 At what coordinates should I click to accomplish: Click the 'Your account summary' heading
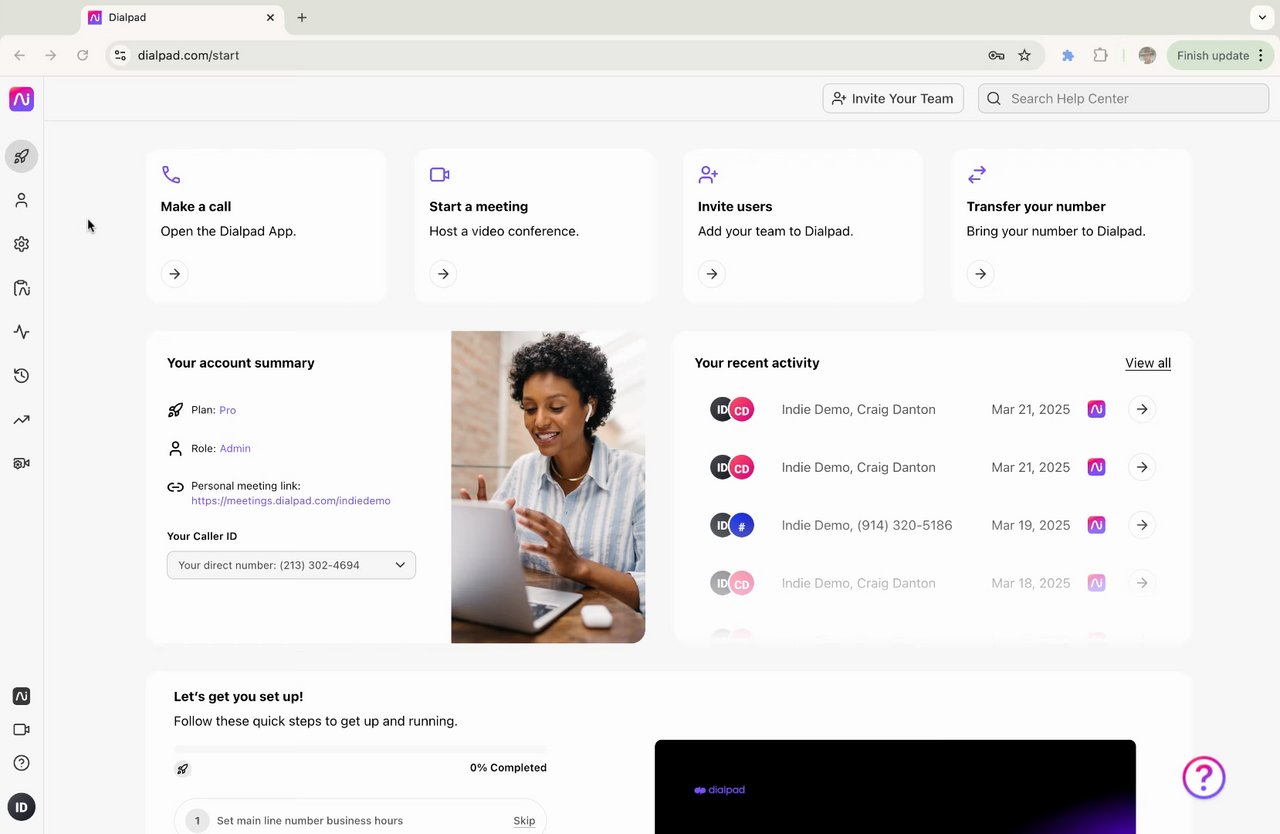241,363
